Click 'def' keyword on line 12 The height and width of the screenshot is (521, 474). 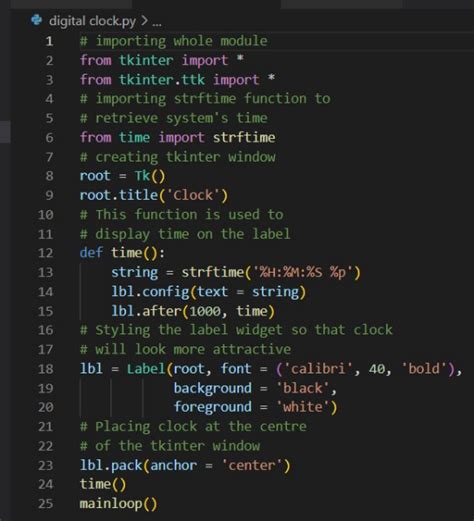pos(91,253)
